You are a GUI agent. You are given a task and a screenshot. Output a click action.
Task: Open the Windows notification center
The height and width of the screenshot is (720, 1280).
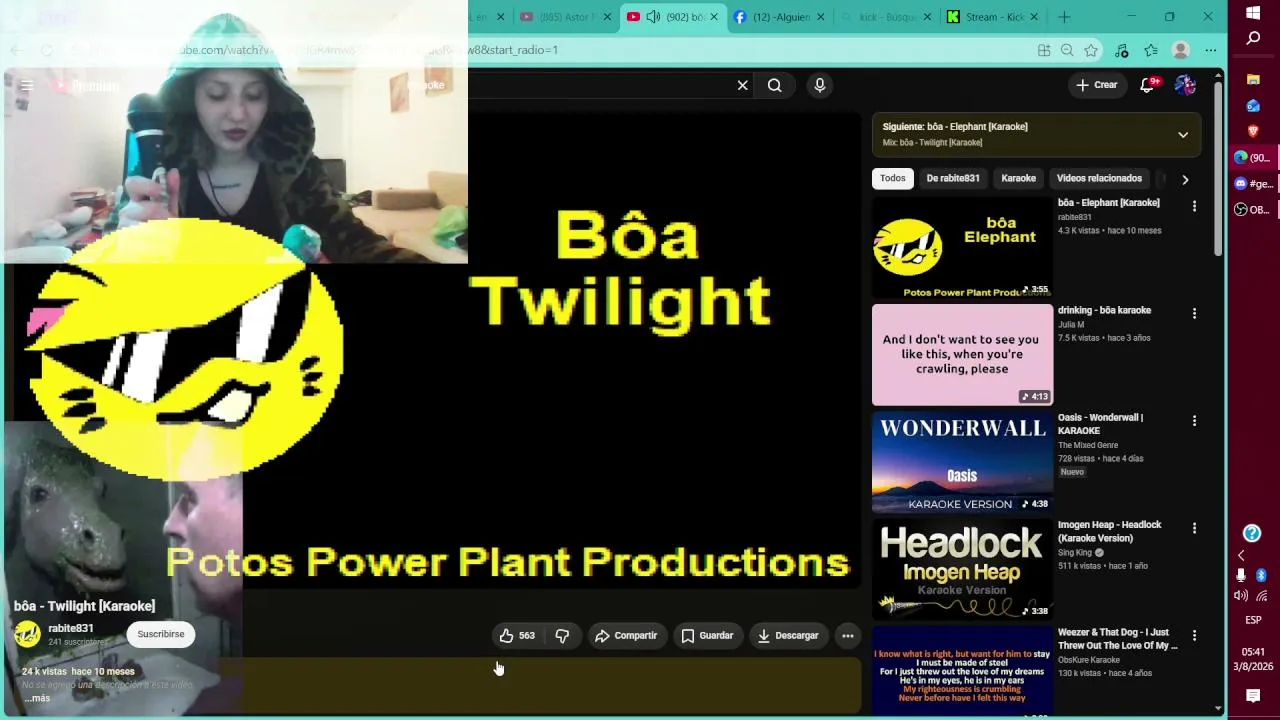click(x=1254, y=696)
